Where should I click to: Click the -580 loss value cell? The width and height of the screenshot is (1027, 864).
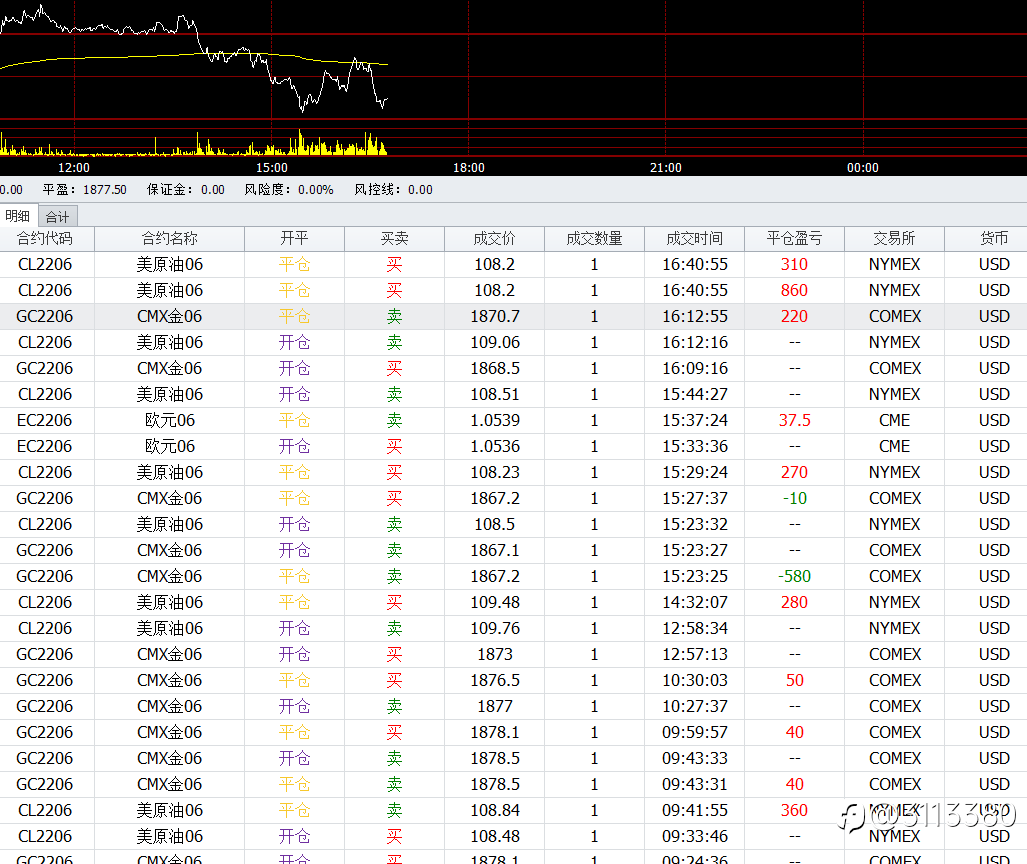[794, 577]
